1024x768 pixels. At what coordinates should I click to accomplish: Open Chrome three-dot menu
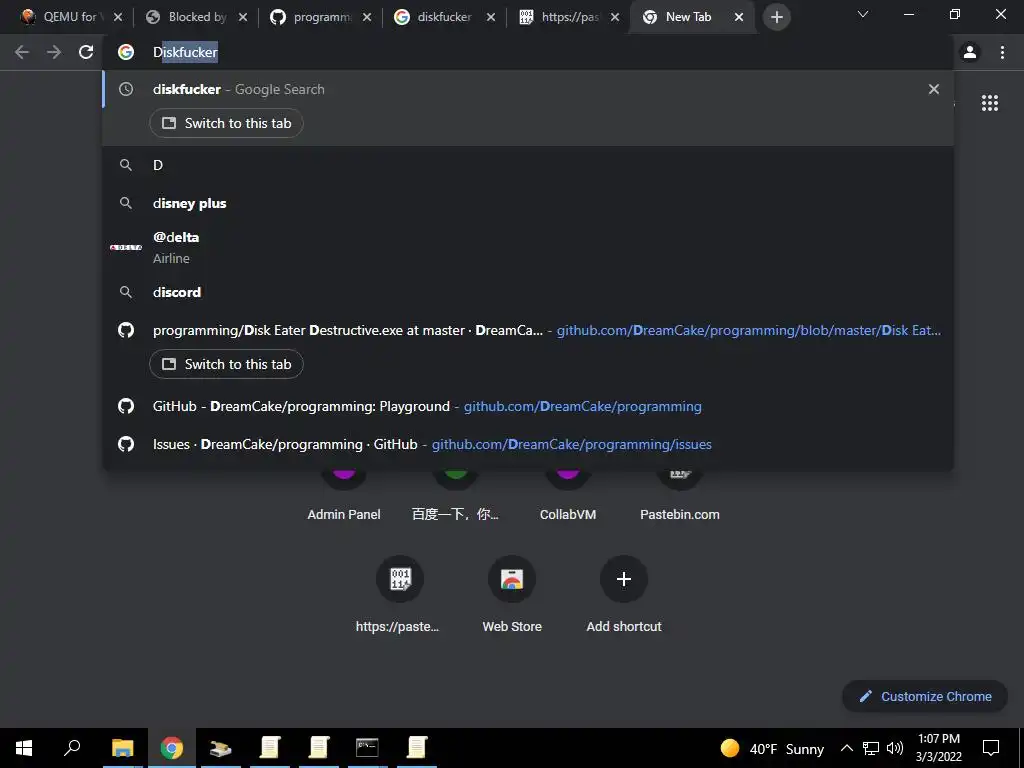[1002, 52]
